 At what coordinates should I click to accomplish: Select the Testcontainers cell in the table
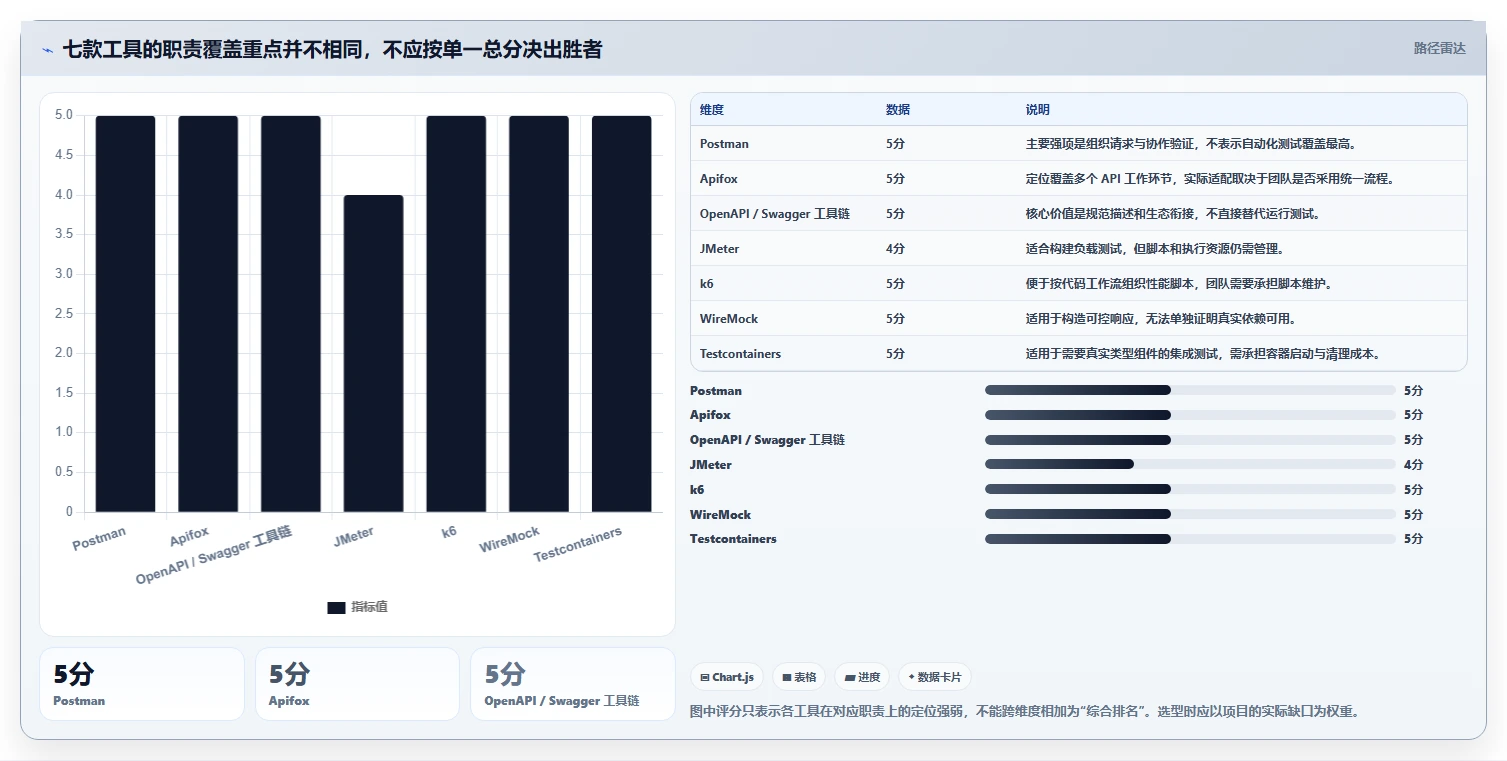point(741,354)
